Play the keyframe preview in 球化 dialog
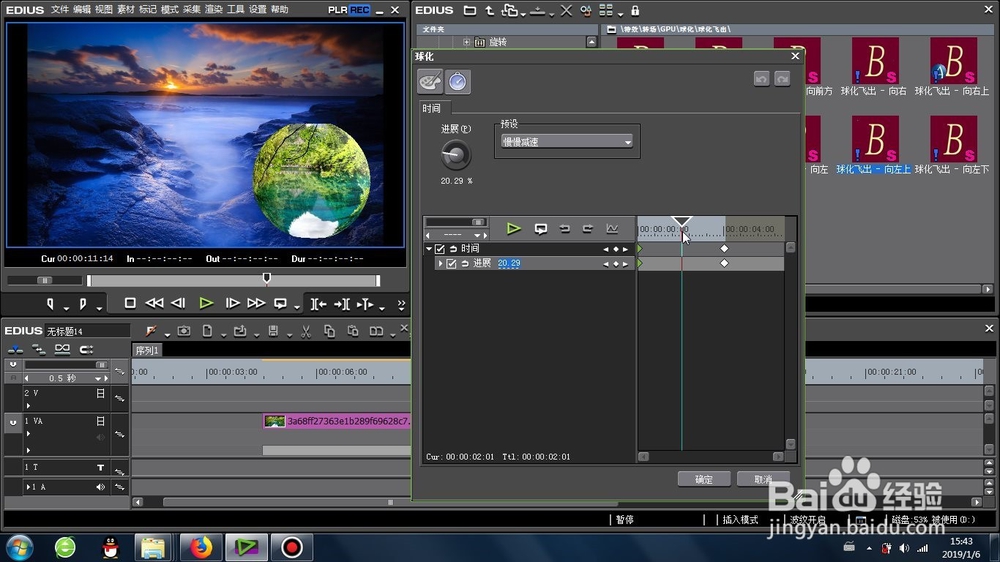The image size is (1000, 562). [x=513, y=228]
